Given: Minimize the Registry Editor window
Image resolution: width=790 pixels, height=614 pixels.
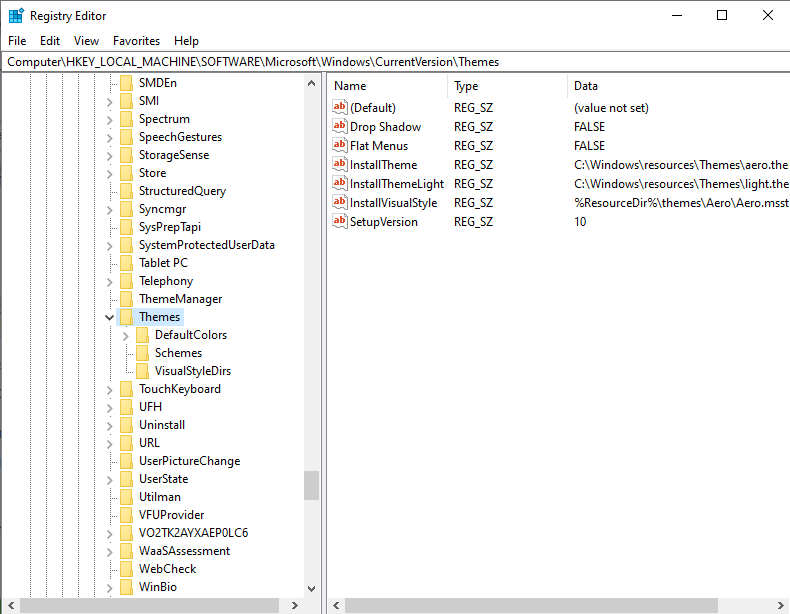Looking at the screenshot, I should tap(677, 16).
